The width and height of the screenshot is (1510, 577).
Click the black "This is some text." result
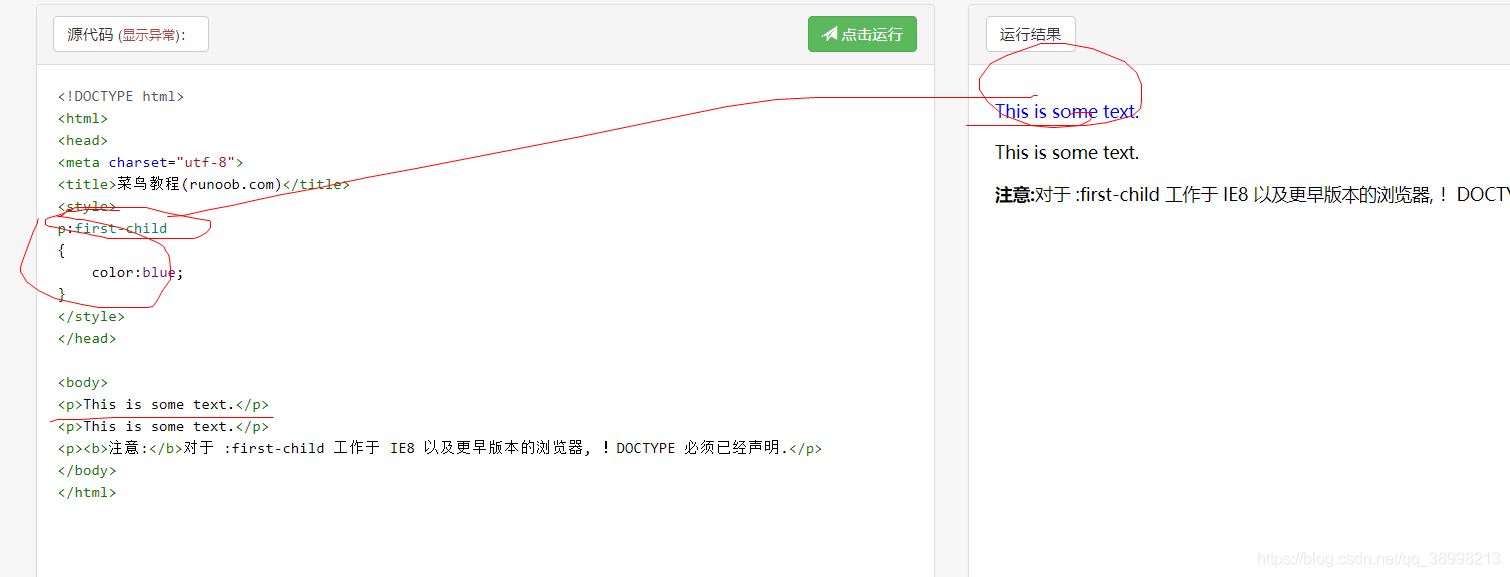pos(1067,153)
